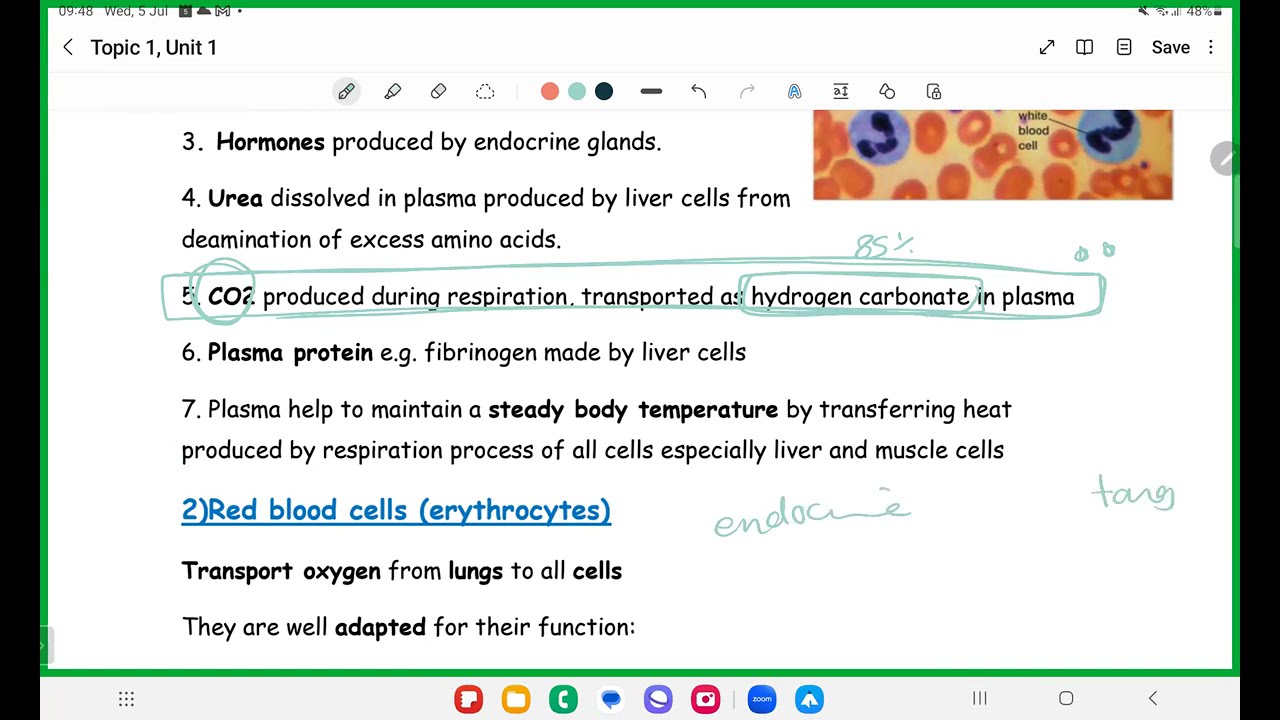The height and width of the screenshot is (720, 1280).
Task: Open the more options menu
Action: pyautogui.click(x=1211, y=47)
